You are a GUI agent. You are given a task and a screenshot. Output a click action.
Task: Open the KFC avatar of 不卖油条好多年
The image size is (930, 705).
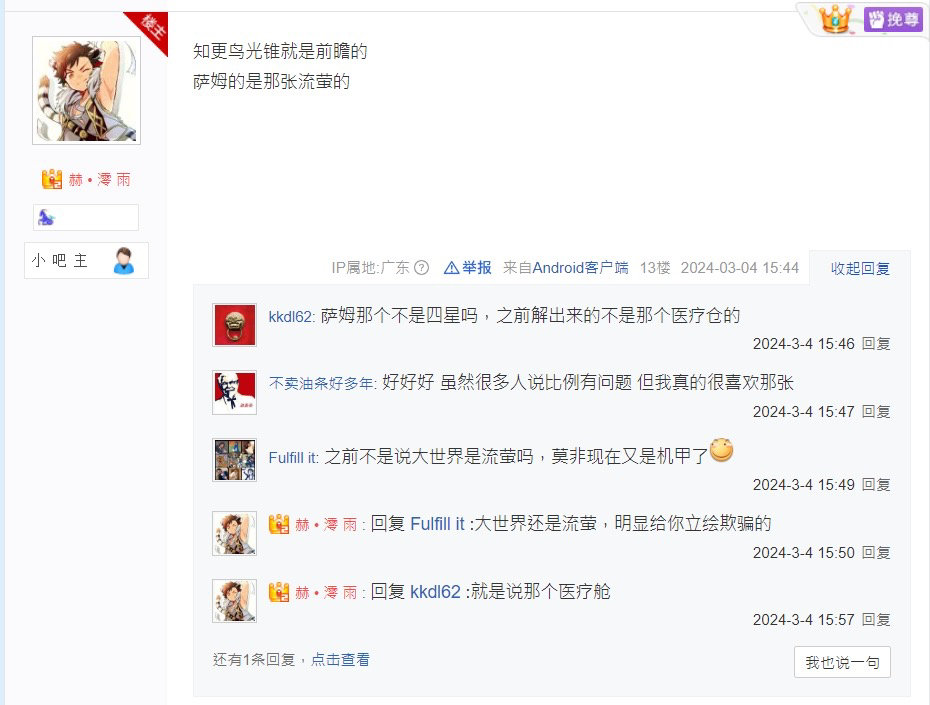point(234,393)
